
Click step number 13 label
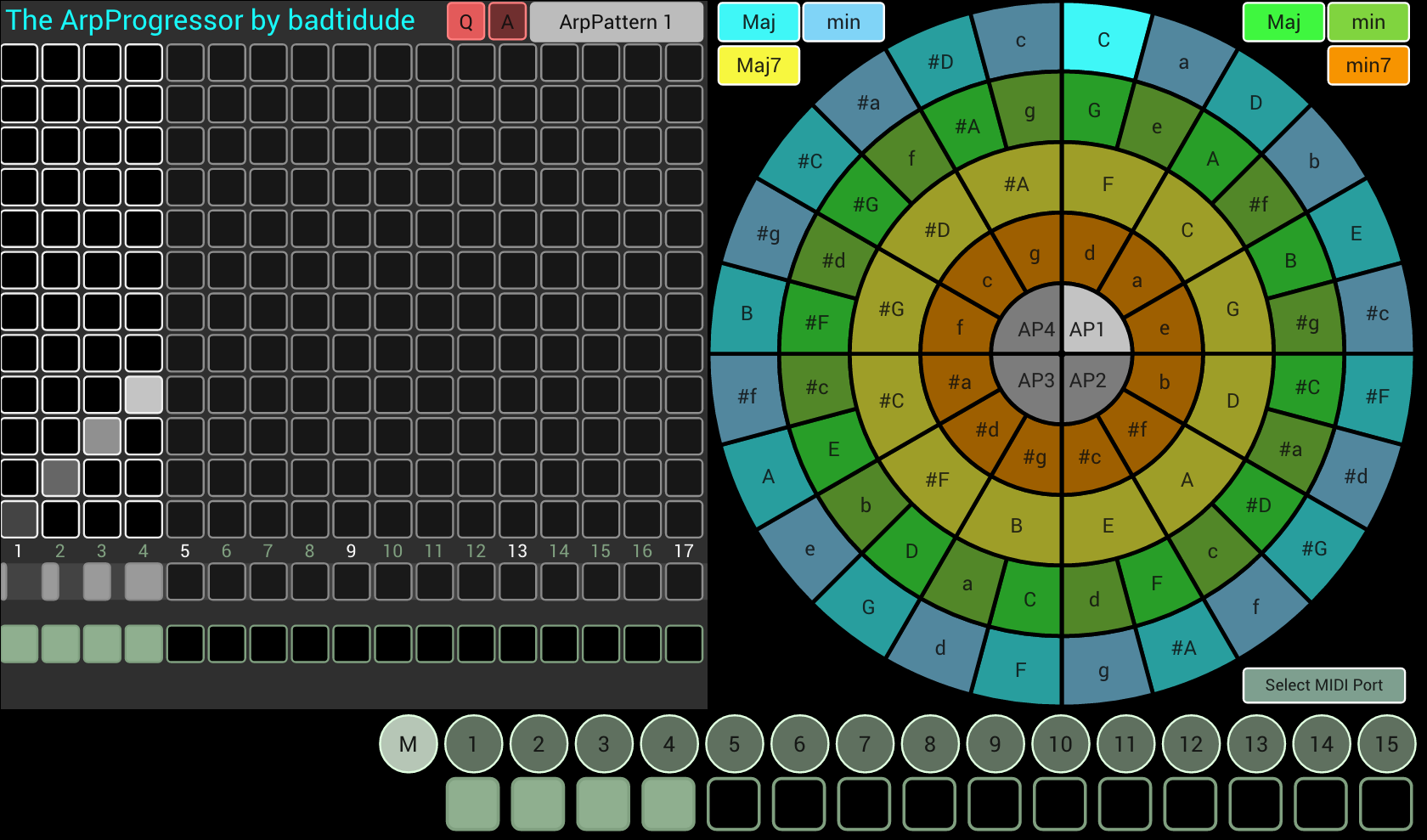pyautogui.click(x=517, y=551)
